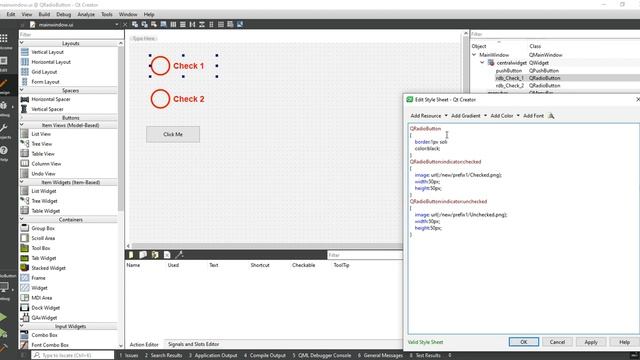Switch to Edit Signals/Slots mode icon
The image size is (640, 360).
click(x=144, y=24)
